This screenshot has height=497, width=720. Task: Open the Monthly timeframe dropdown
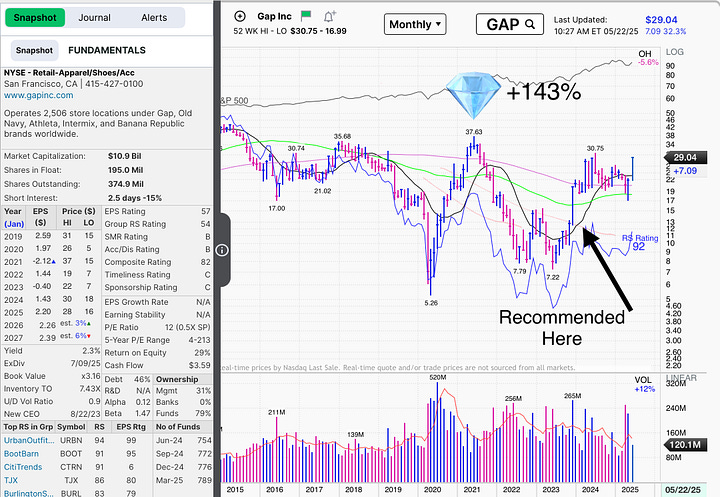click(415, 24)
